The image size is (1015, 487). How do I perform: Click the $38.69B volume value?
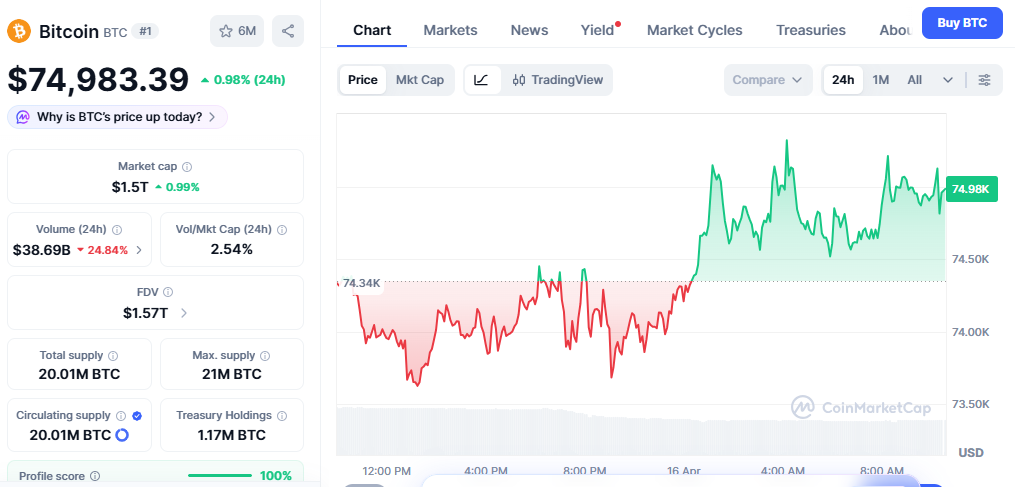[41, 249]
